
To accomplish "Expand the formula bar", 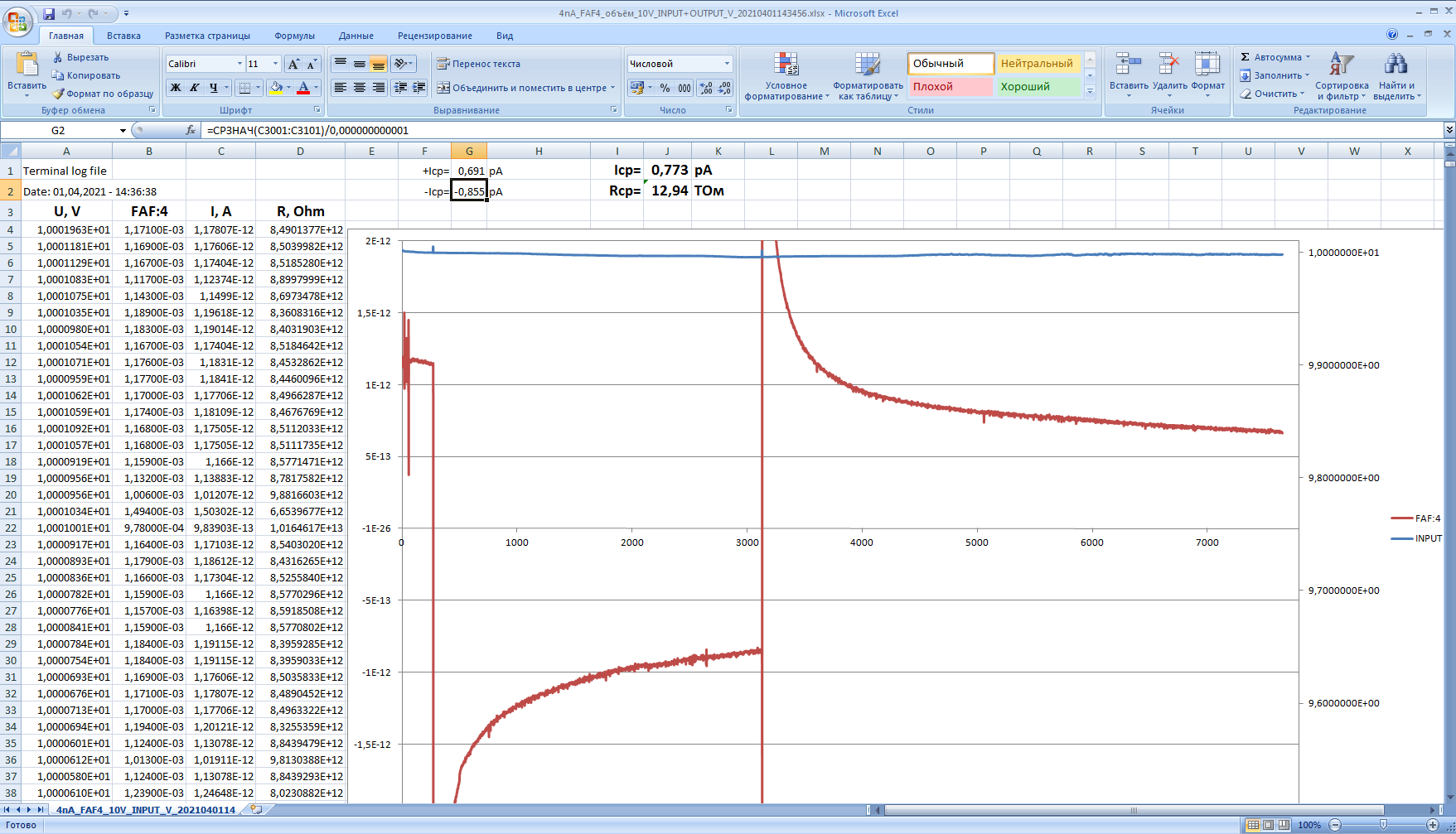I will [1449, 130].
